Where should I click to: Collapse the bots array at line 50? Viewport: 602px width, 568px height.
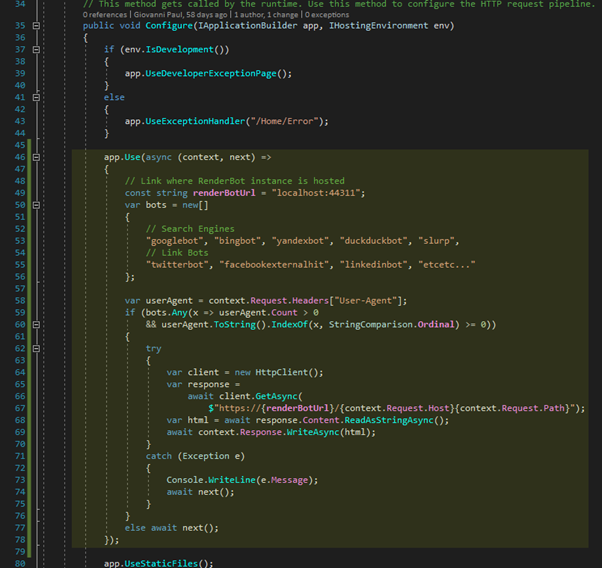click(x=37, y=204)
